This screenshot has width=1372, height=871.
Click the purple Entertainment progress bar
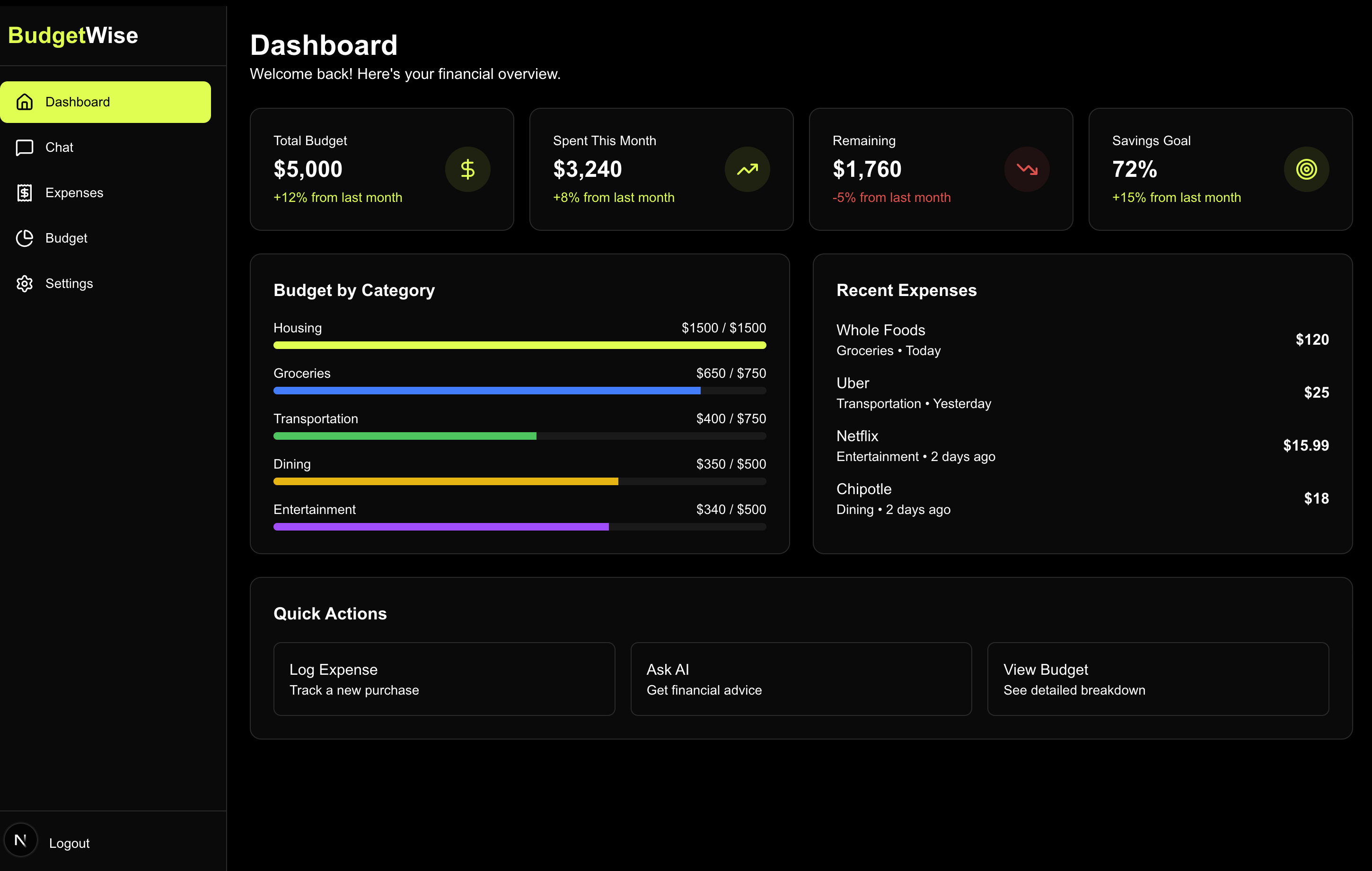click(441, 527)
